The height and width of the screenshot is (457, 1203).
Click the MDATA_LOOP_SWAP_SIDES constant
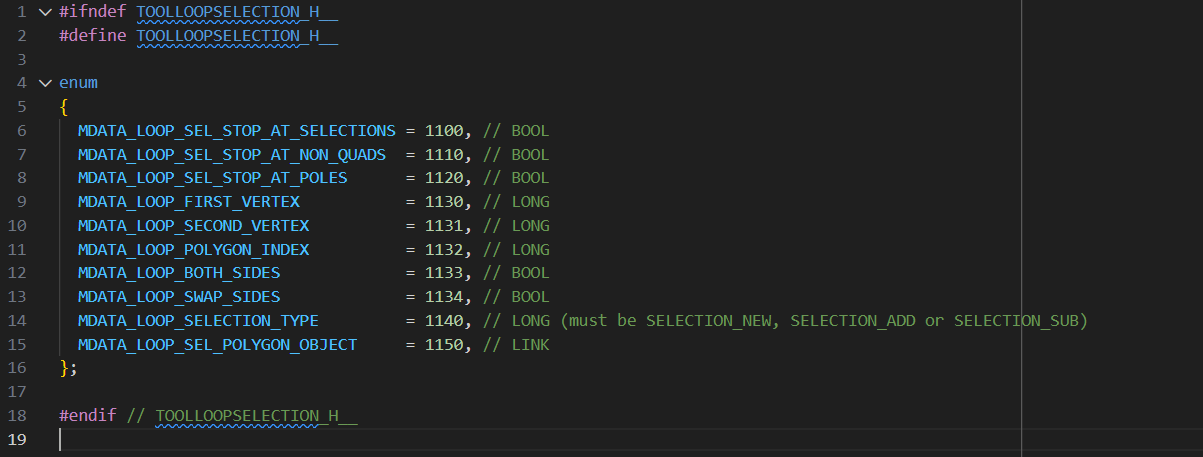(x=179, y=297)
